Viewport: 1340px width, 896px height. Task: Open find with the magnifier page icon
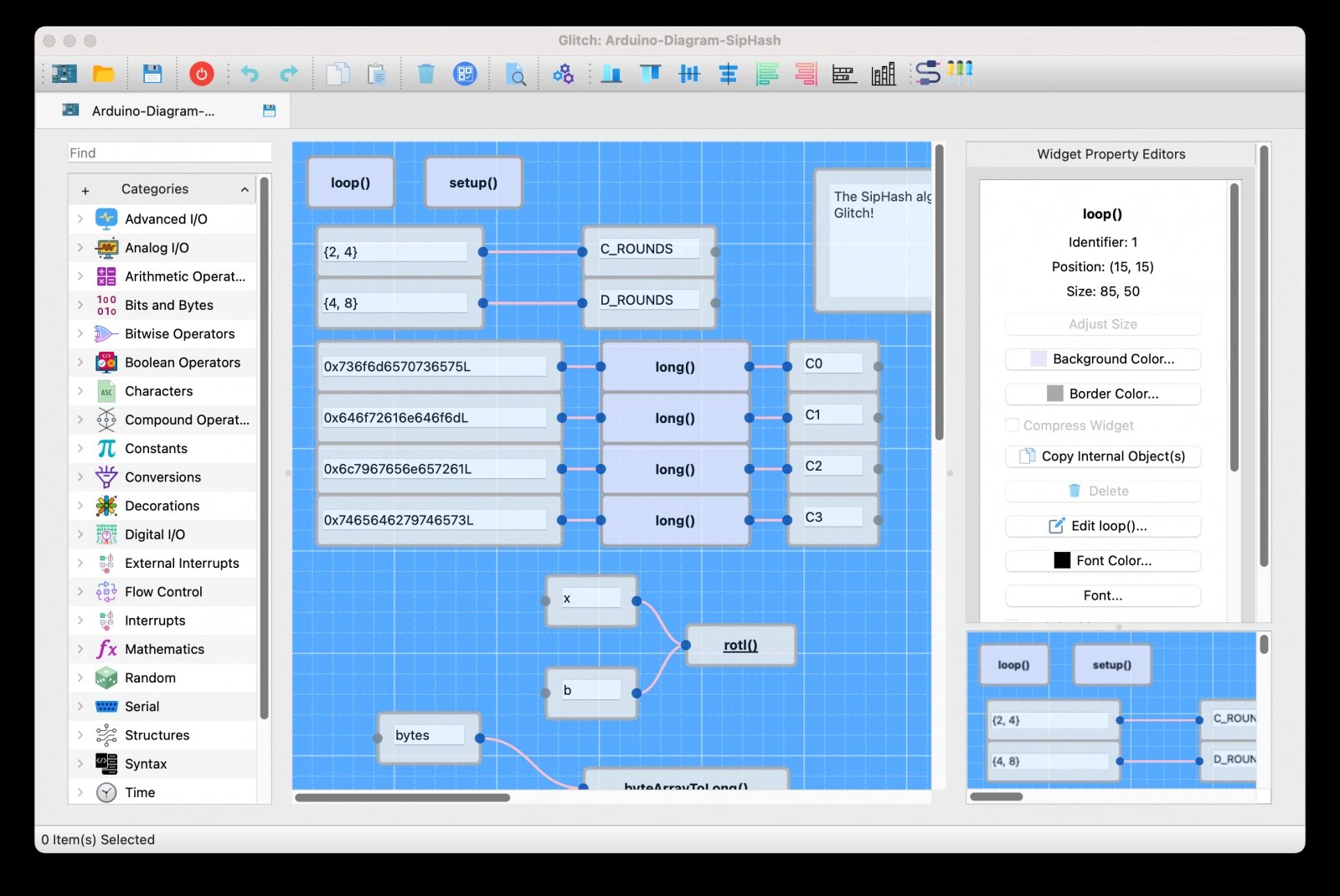coord(516,75)
